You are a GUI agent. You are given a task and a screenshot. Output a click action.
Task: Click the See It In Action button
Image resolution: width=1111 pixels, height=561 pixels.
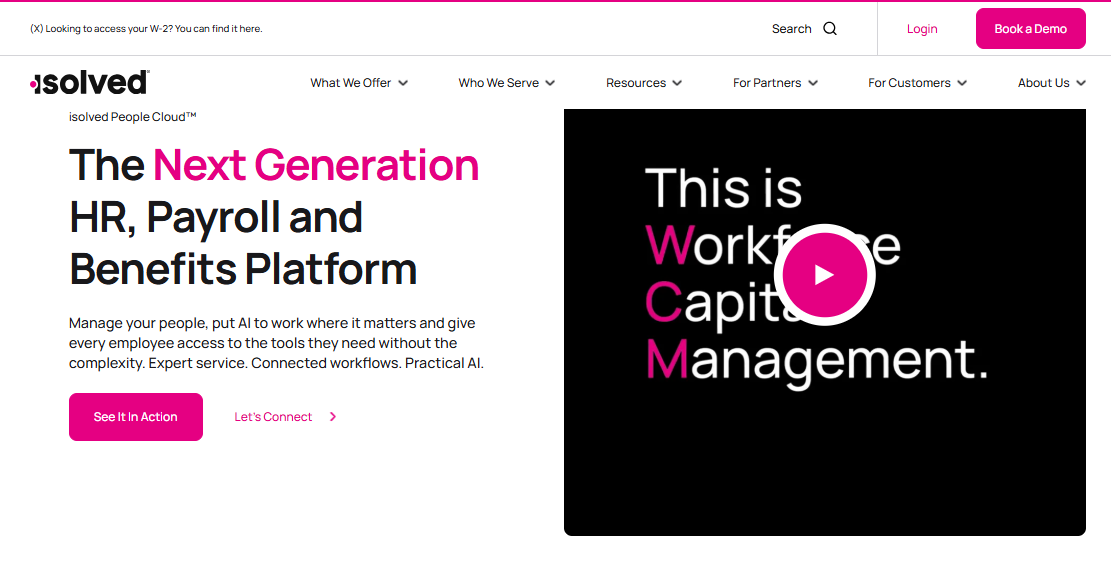tap(135, 416)
